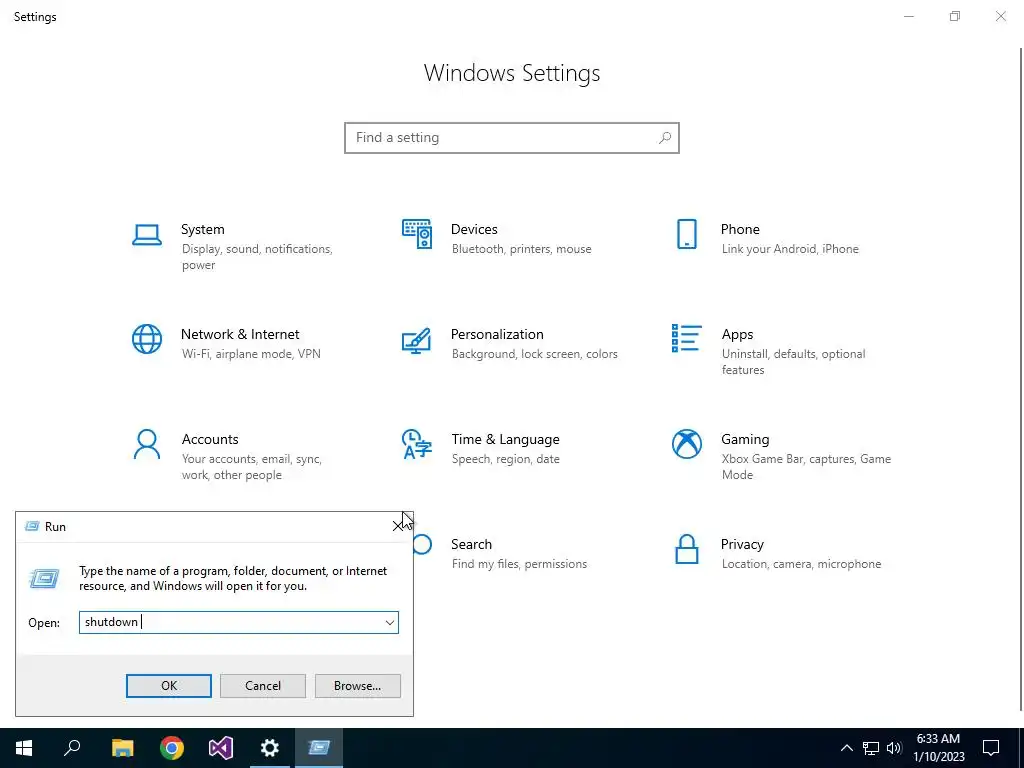
Task: Open the Time & Language icon
Action: tap(417, 444)
